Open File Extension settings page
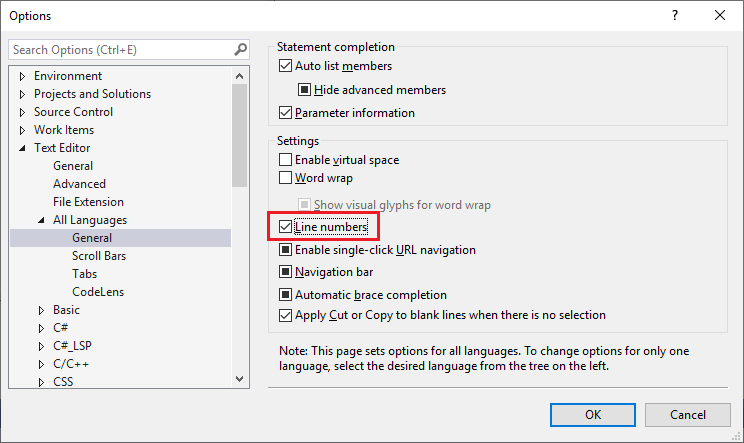This screenshot has width=744, height=443. (88, 202)
